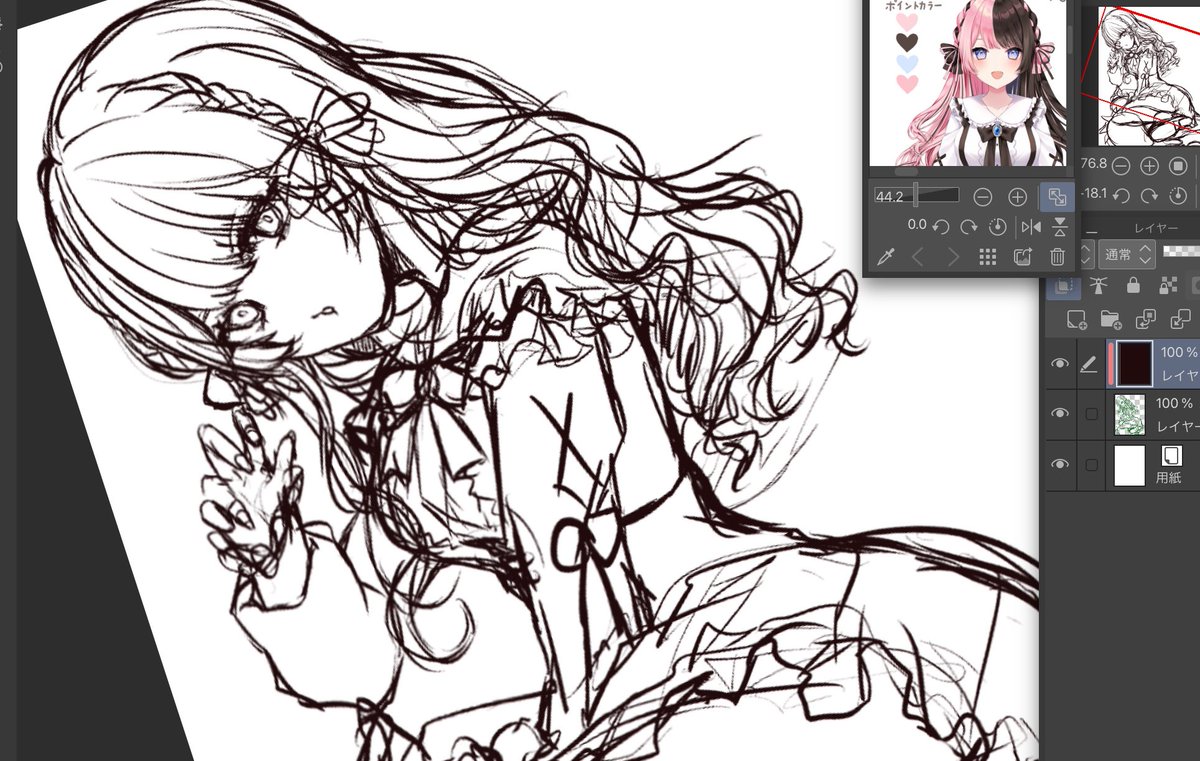Hide the top dark sketch layer
The height and width of the screenshot is (761, 1200).
click(1060, 364)
